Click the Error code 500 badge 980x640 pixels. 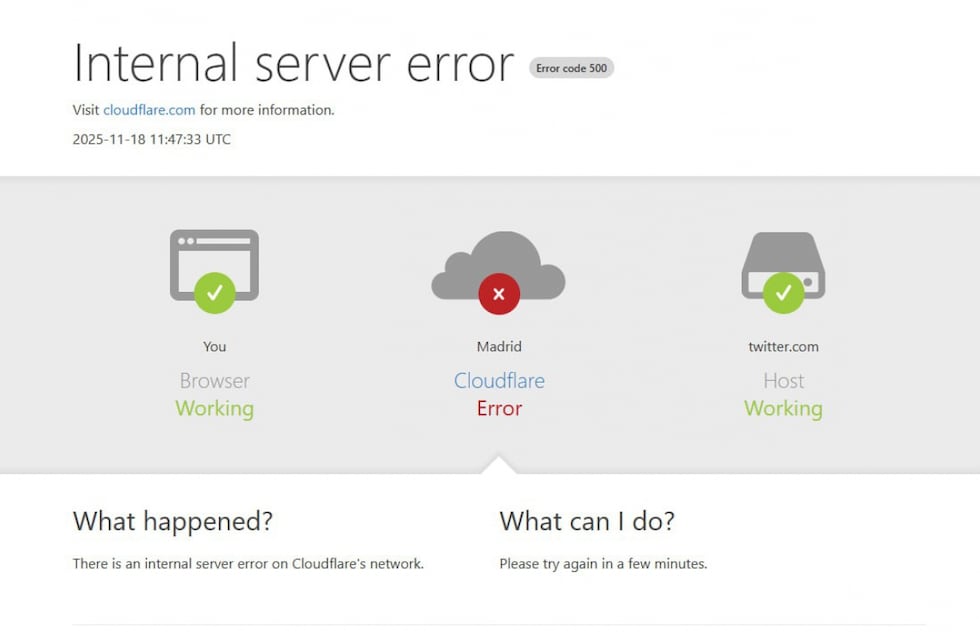(571, 68)
